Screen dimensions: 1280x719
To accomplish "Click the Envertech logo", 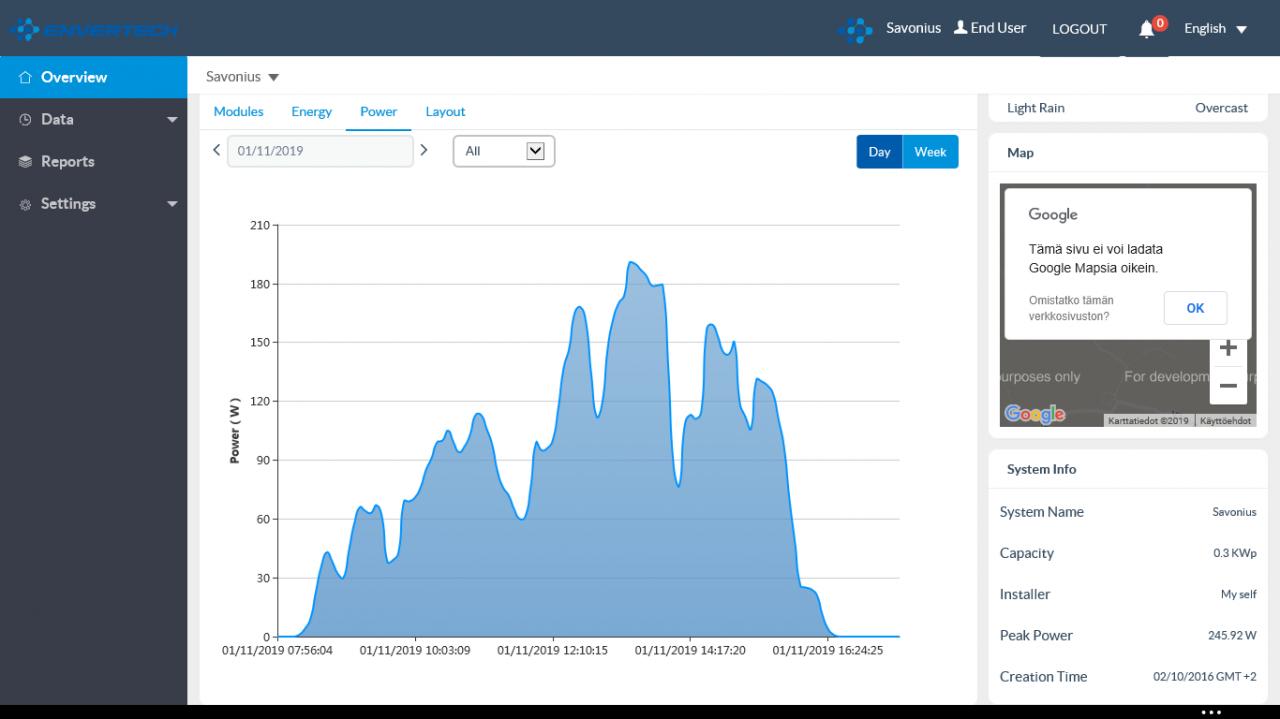I will [94, 30].
